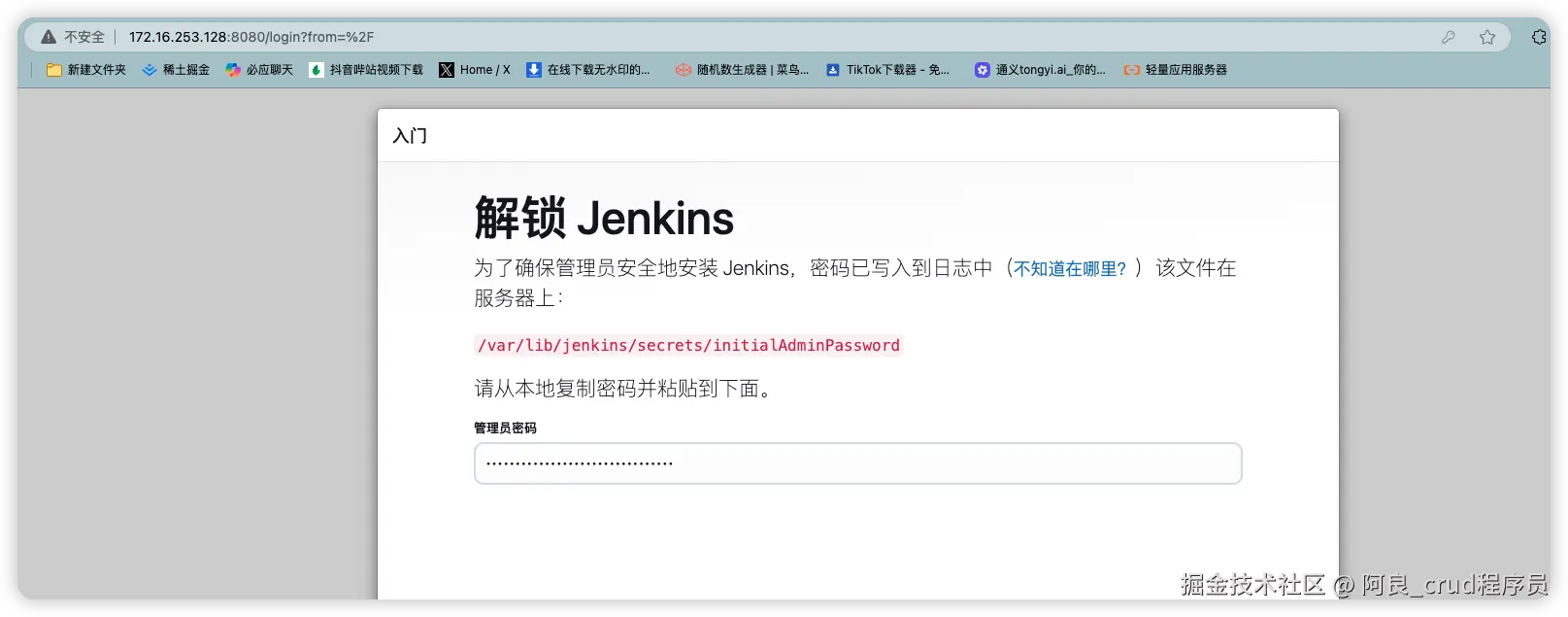Open the 必应聊天 bookmark
The width and height of the screenshot is (1568, 617).
[x=259, y=70]
